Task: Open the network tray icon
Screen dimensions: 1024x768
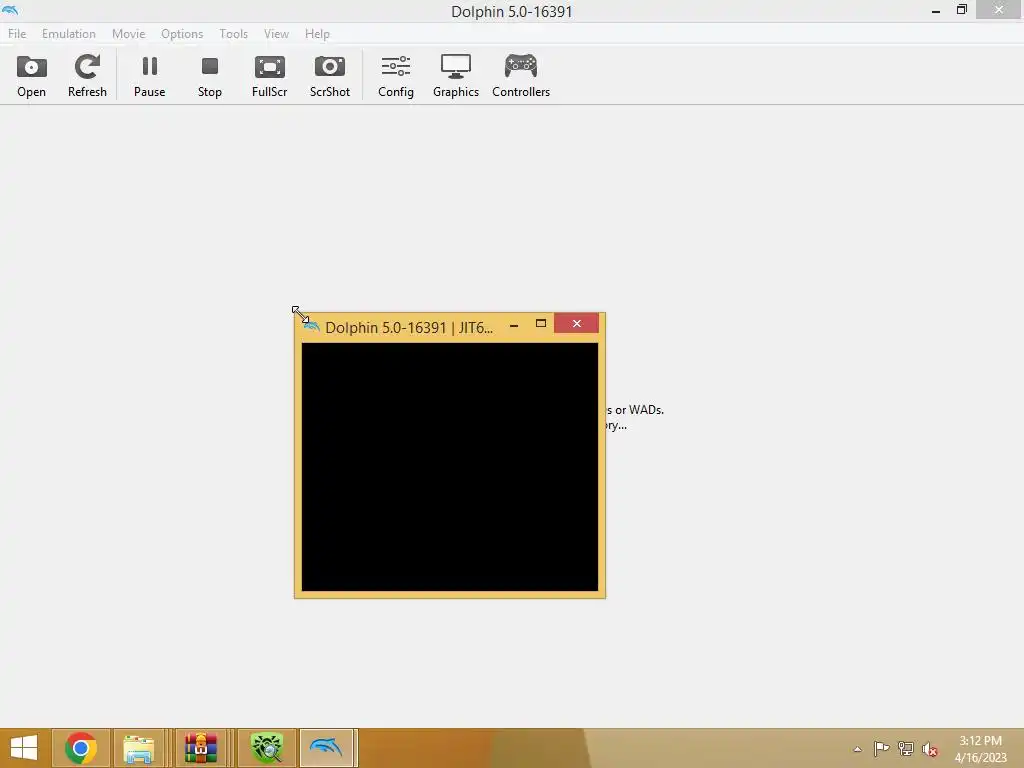Action: (x=906, y=748)
